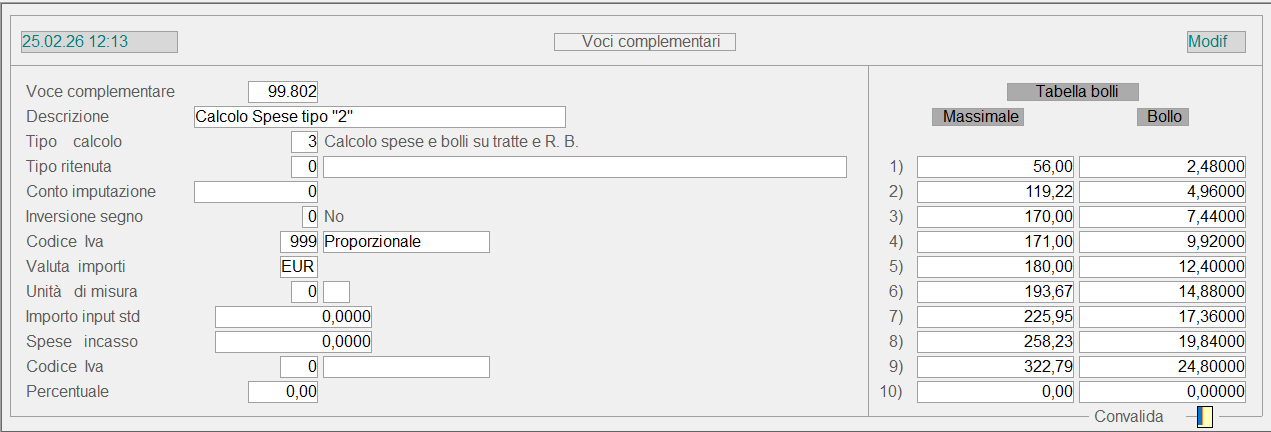Click the Modif mode indicator

[x=1215, y=42]
